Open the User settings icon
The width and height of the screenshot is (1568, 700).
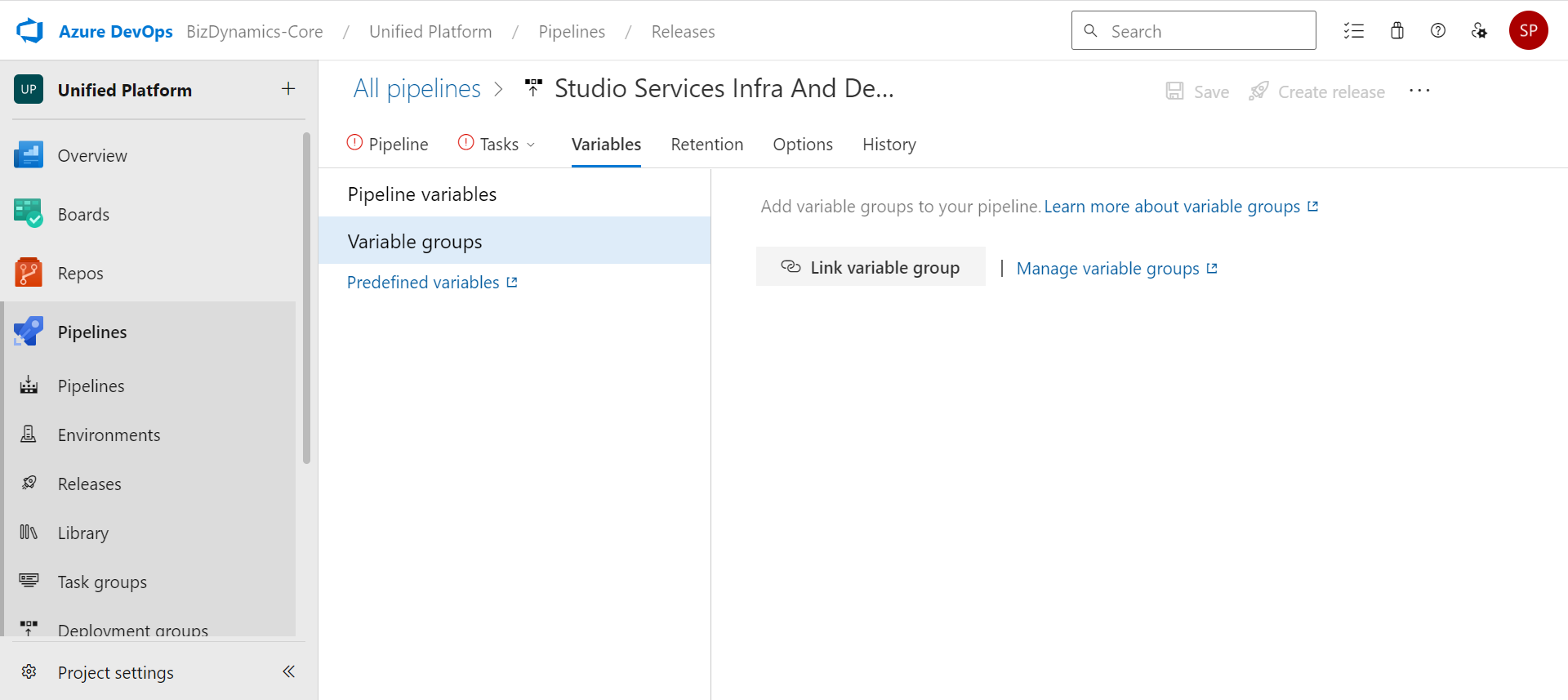click(1479, 31)
